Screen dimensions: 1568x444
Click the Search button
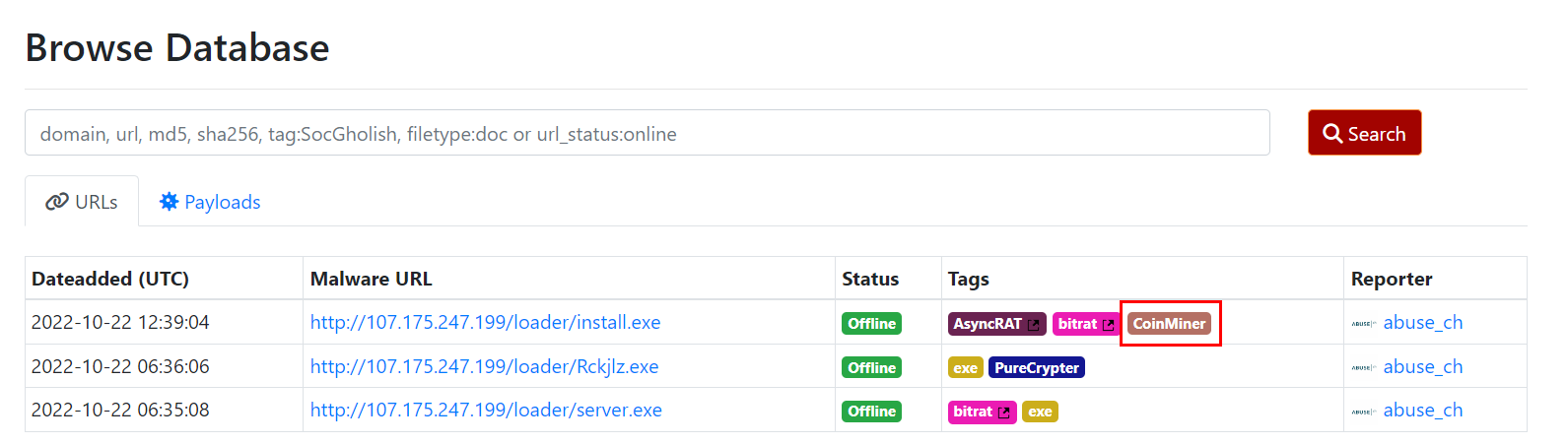click(x=1364, y=133)
